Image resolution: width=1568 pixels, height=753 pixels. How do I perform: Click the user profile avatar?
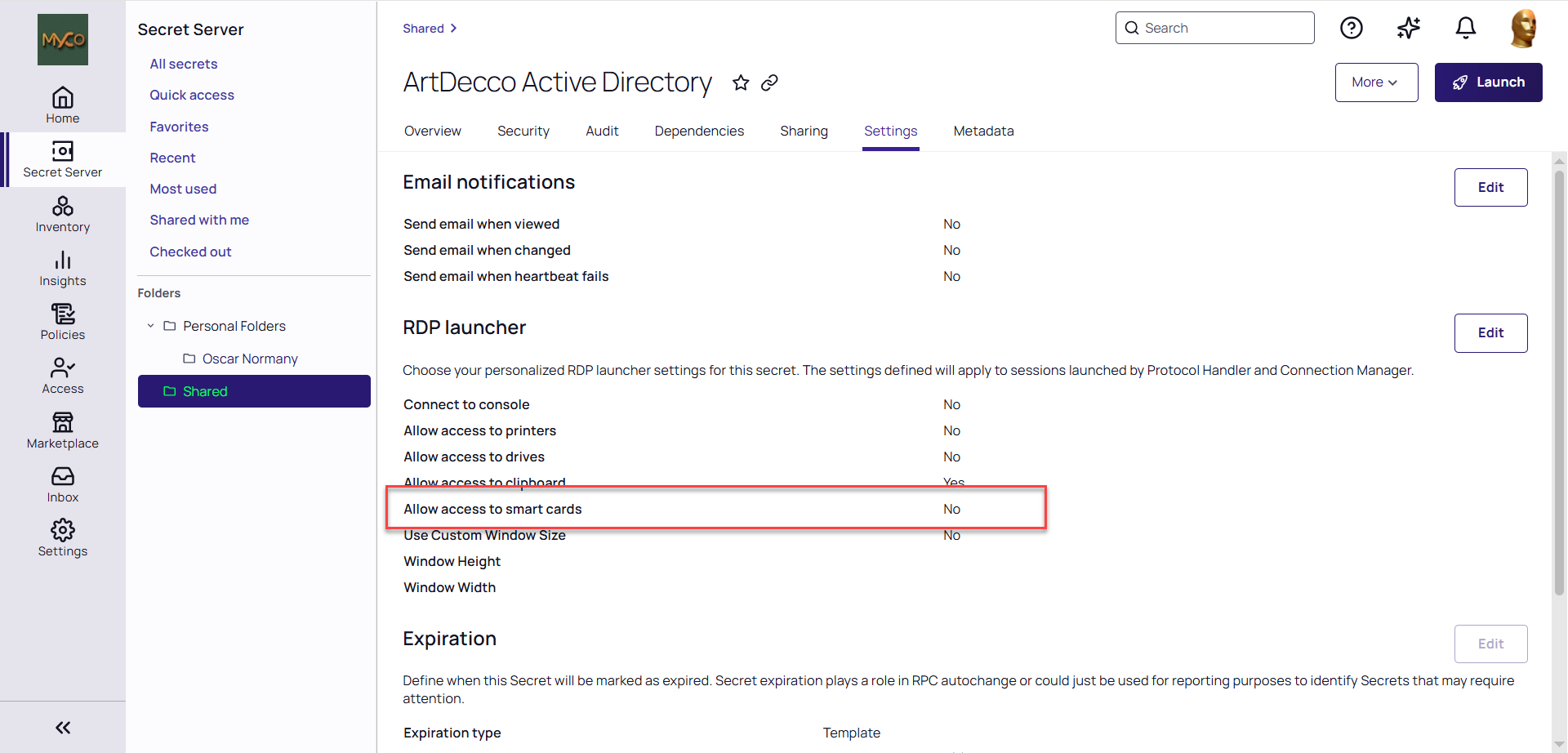point(1523,29)
